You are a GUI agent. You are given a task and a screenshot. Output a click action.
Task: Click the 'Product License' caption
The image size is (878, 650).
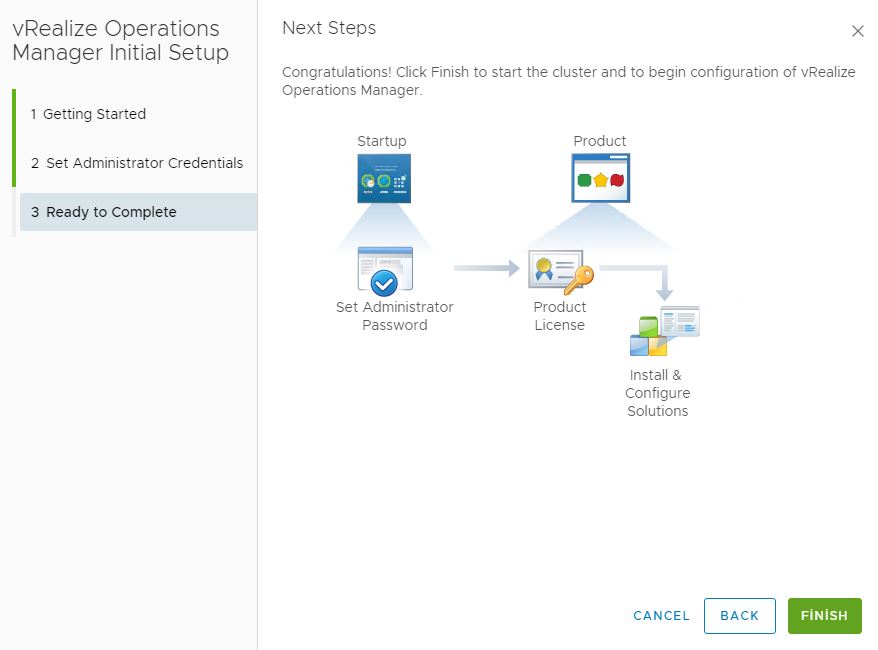pos(560,316)
